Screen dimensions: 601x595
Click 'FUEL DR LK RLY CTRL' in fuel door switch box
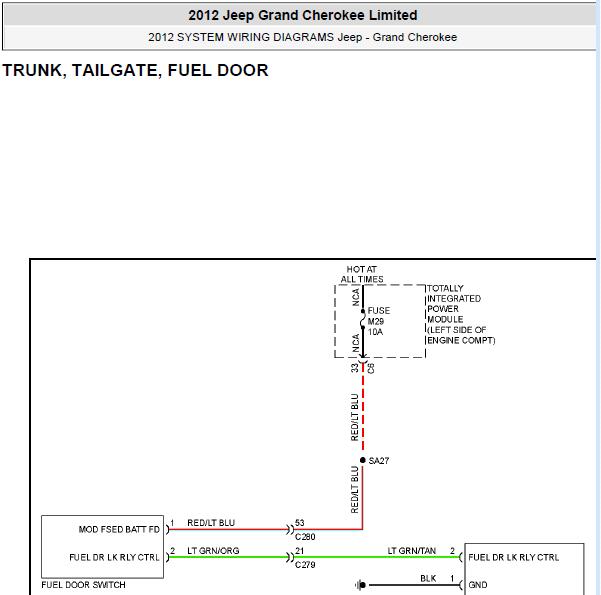(x=114, y=557)
